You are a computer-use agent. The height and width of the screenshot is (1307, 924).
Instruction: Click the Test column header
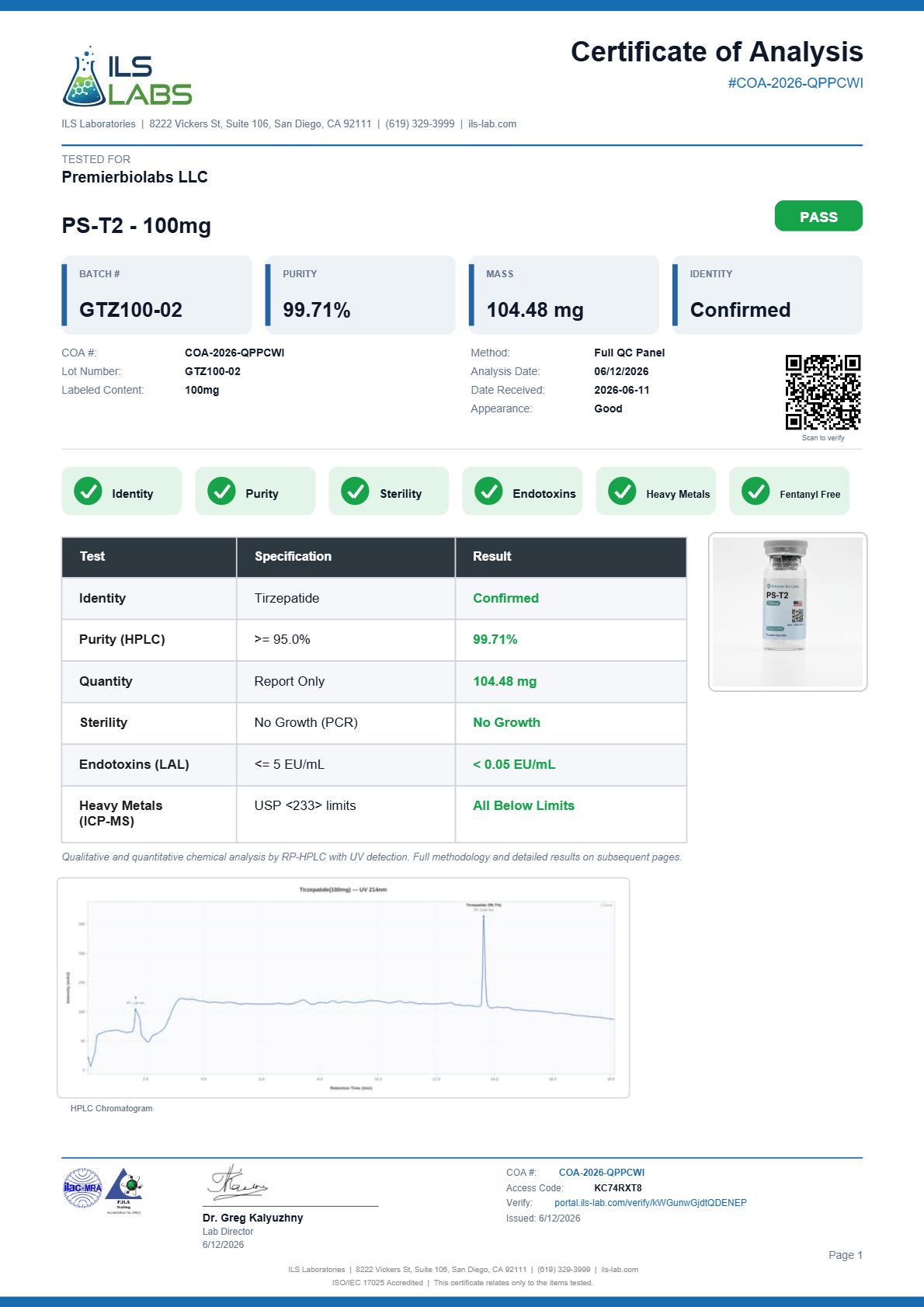click(149, 557)
